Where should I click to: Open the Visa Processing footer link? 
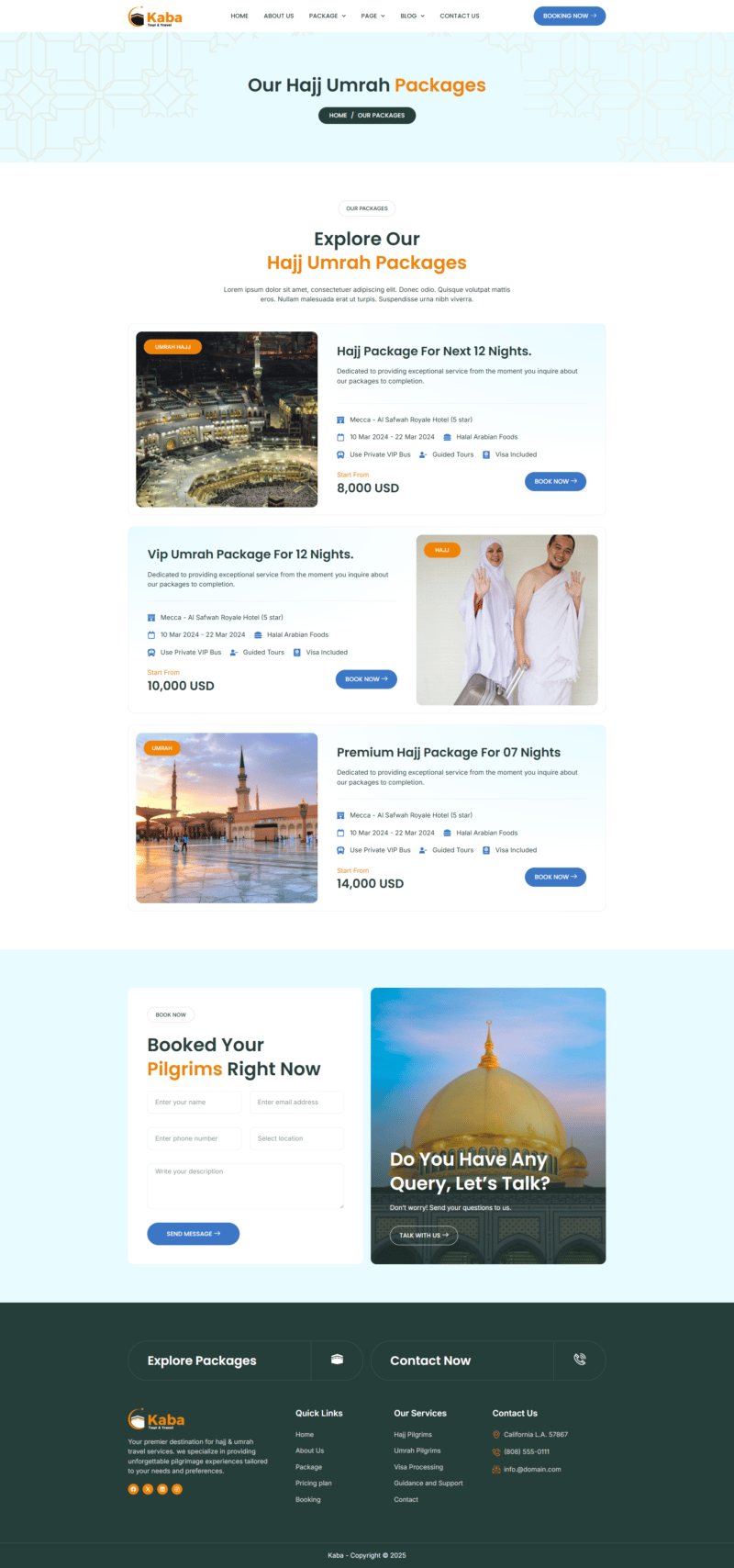[x=418, y=1467]
